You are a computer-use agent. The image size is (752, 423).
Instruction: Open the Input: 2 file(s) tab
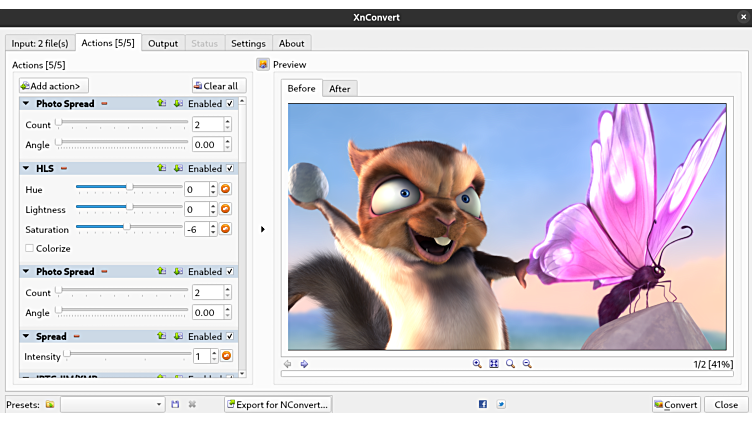[x=40, y=43]
